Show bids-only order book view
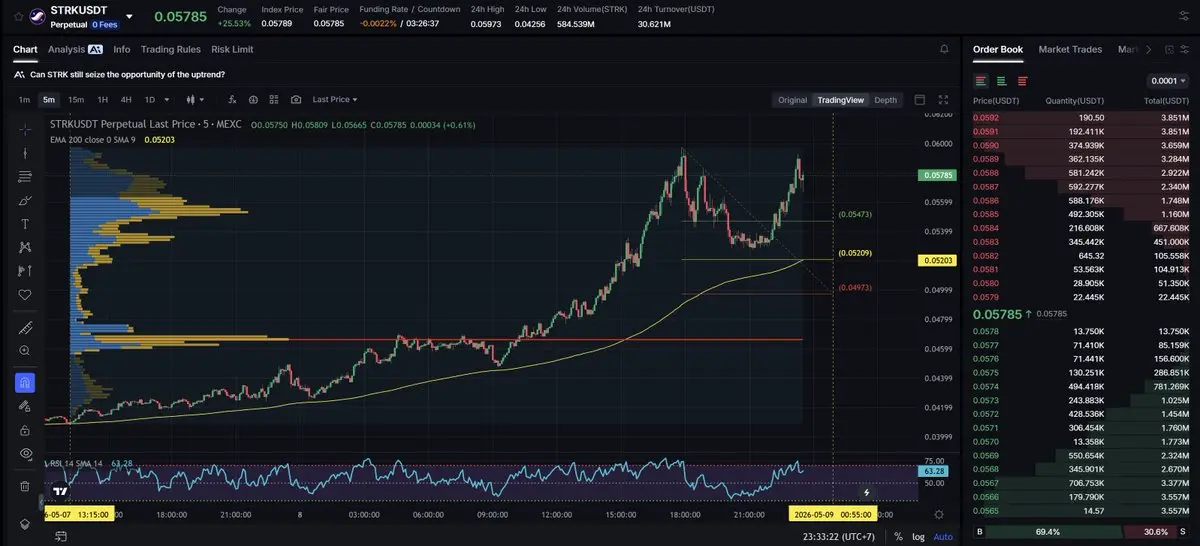 pos(1002,81)
